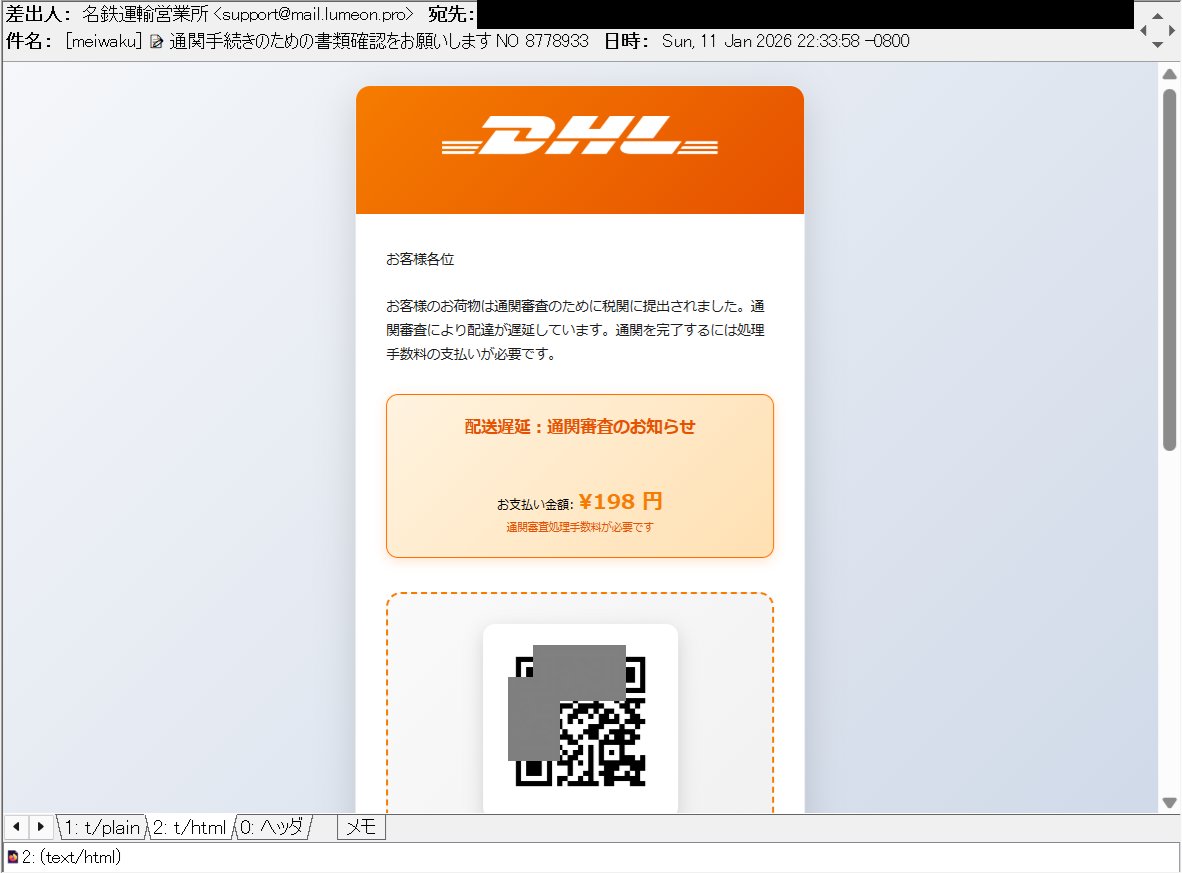Screen dimensions: 1182x873
Task: Open the 0: ヘッダ tab
Action: click(x=272, y=828)
